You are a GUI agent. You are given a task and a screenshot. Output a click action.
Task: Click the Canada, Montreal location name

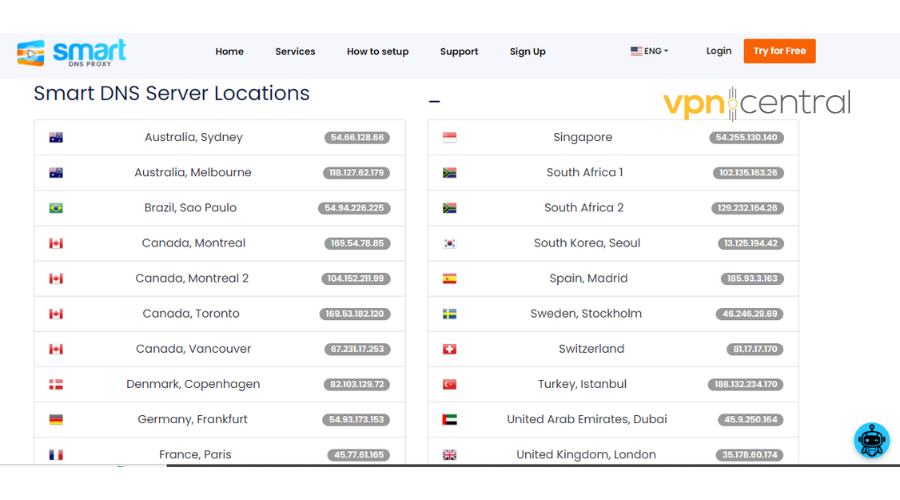pyautogui.click(x=193, y=243)
